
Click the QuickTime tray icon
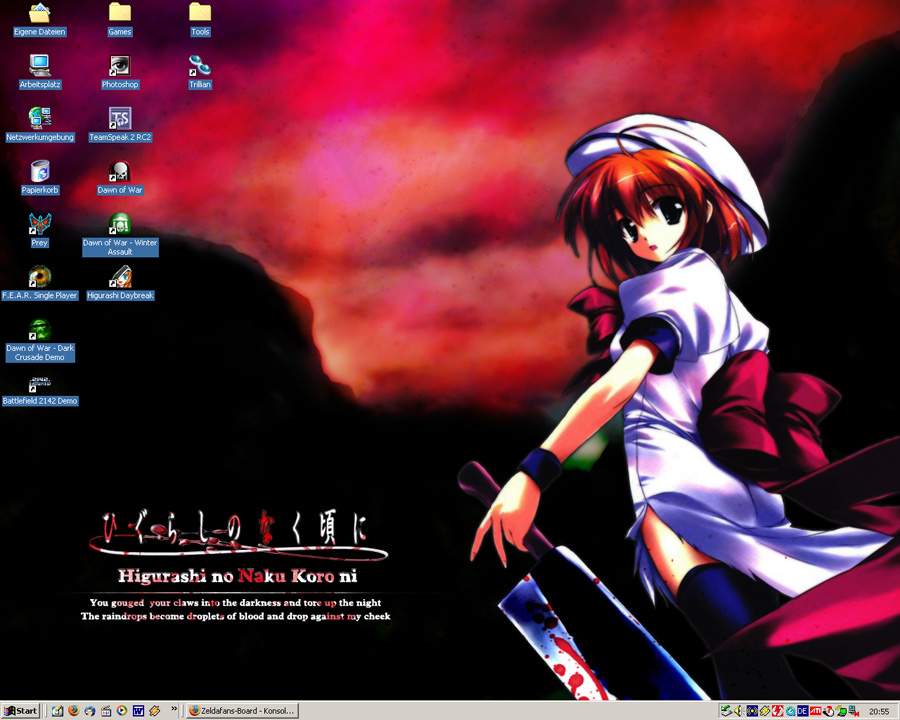790,711
